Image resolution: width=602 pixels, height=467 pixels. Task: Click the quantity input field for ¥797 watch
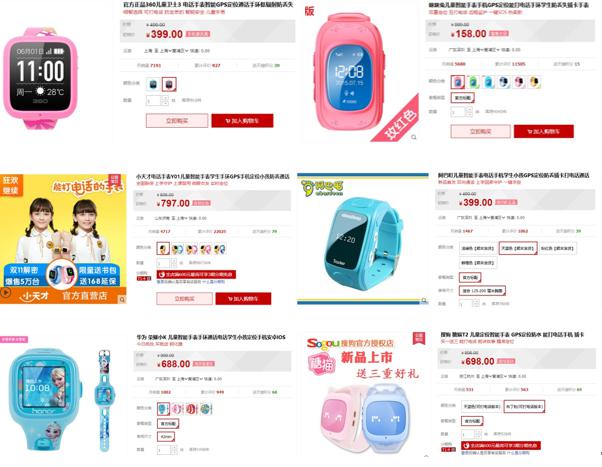pos(163,263)
